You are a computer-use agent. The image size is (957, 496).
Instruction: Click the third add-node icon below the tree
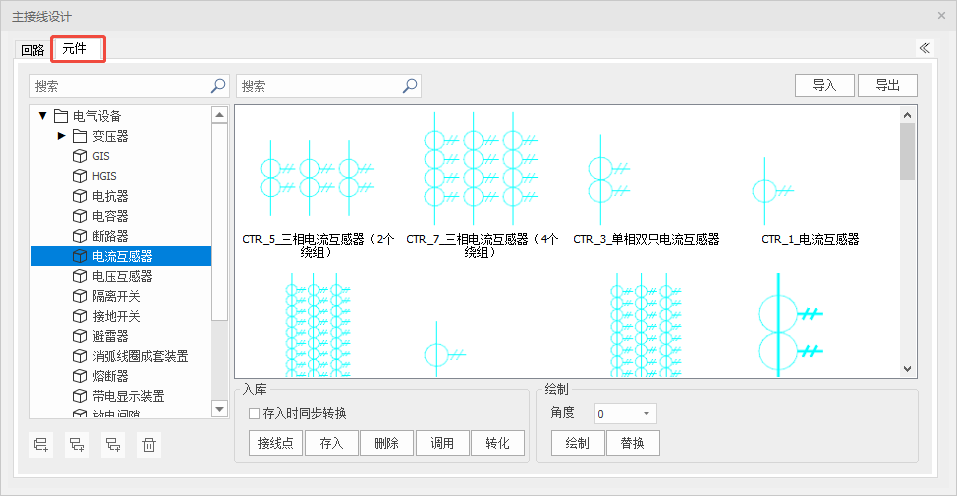pyautogui.click(x=113, y=445)
